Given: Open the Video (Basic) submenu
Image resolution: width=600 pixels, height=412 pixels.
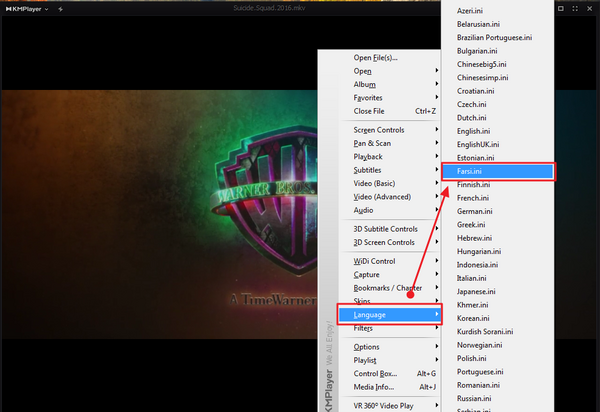Looking at the screenshot, I should coord(390,184).
